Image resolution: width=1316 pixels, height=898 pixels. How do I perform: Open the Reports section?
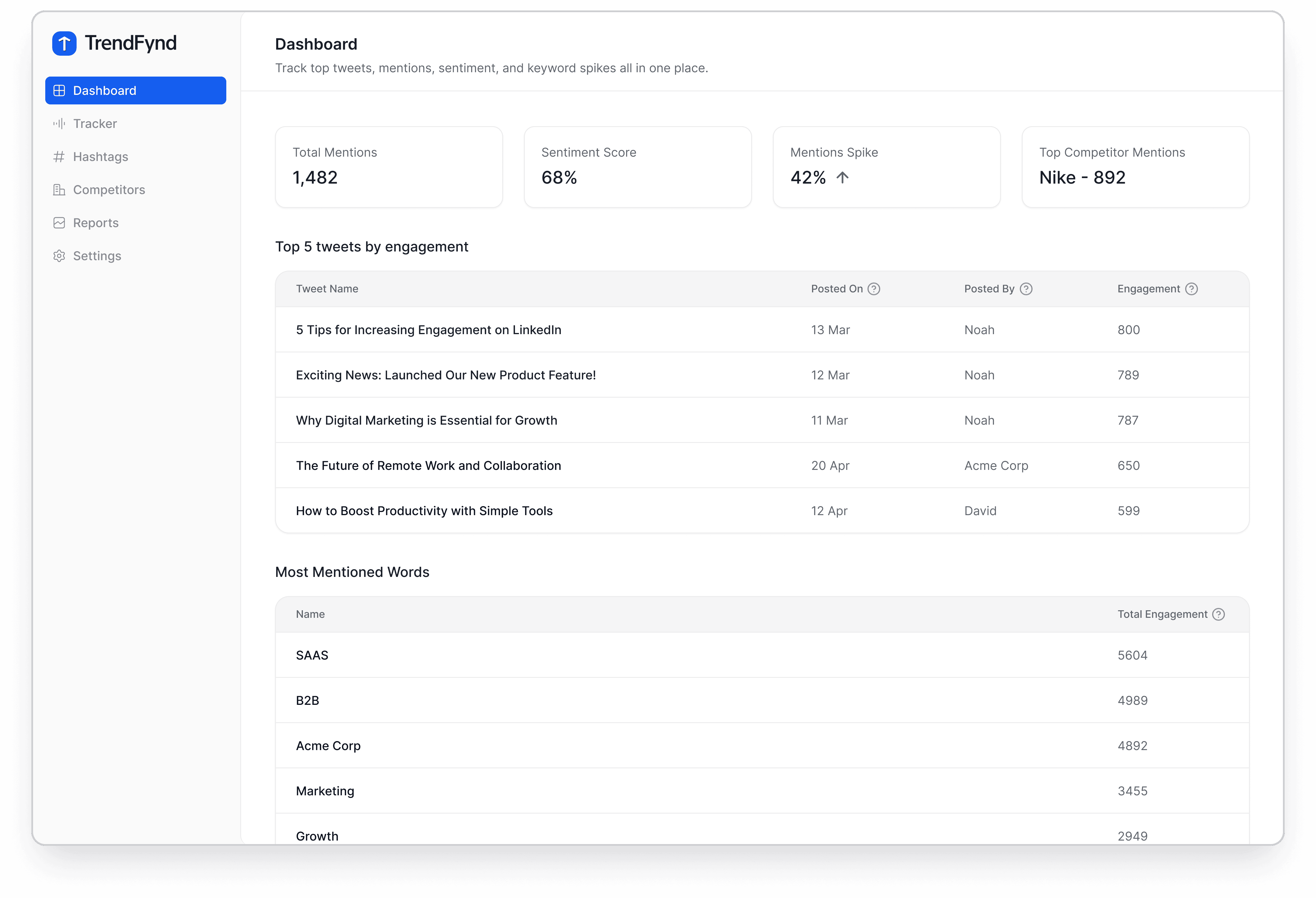pyautogui.click(x=135, y=222)
